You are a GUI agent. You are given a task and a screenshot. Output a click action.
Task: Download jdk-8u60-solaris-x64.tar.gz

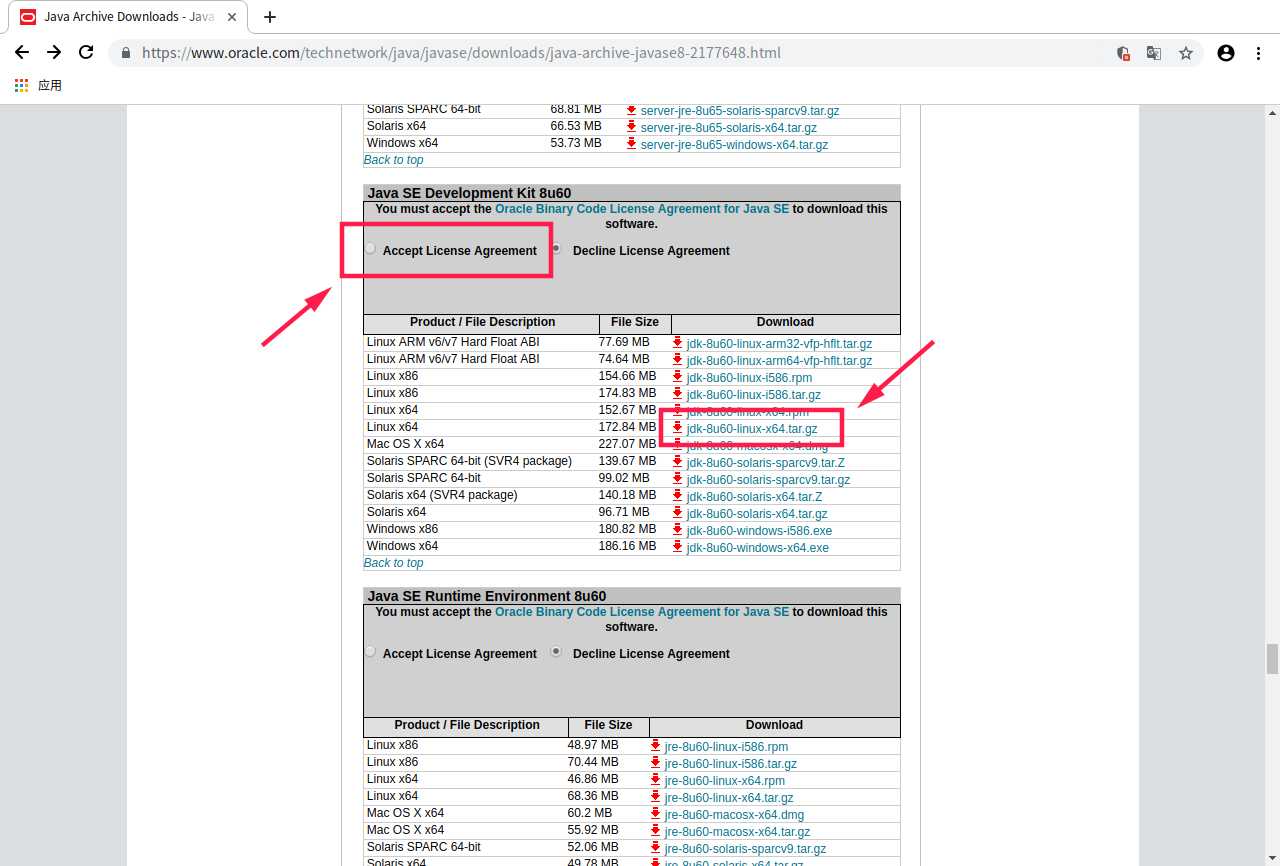[757, 514]
